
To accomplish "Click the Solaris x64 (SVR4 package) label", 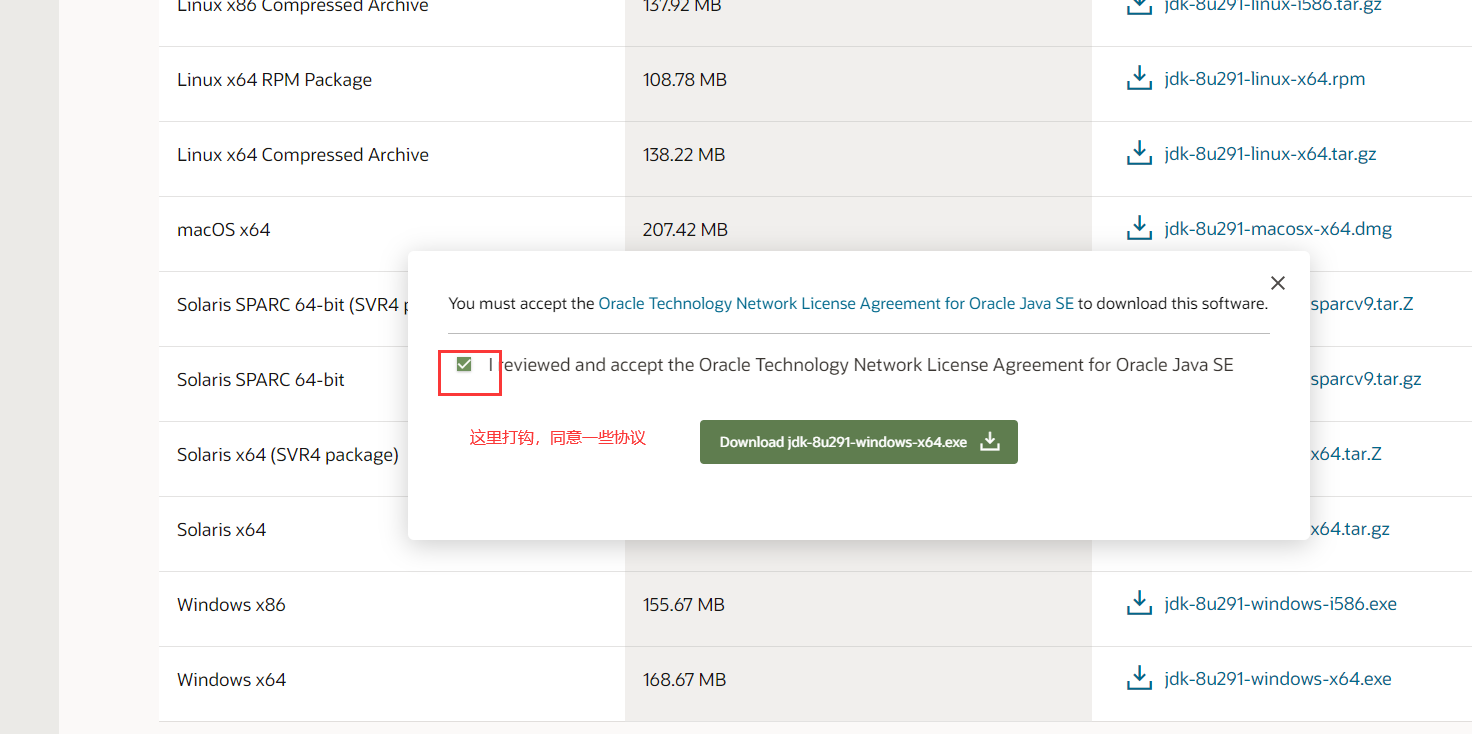I will (288, 455).
